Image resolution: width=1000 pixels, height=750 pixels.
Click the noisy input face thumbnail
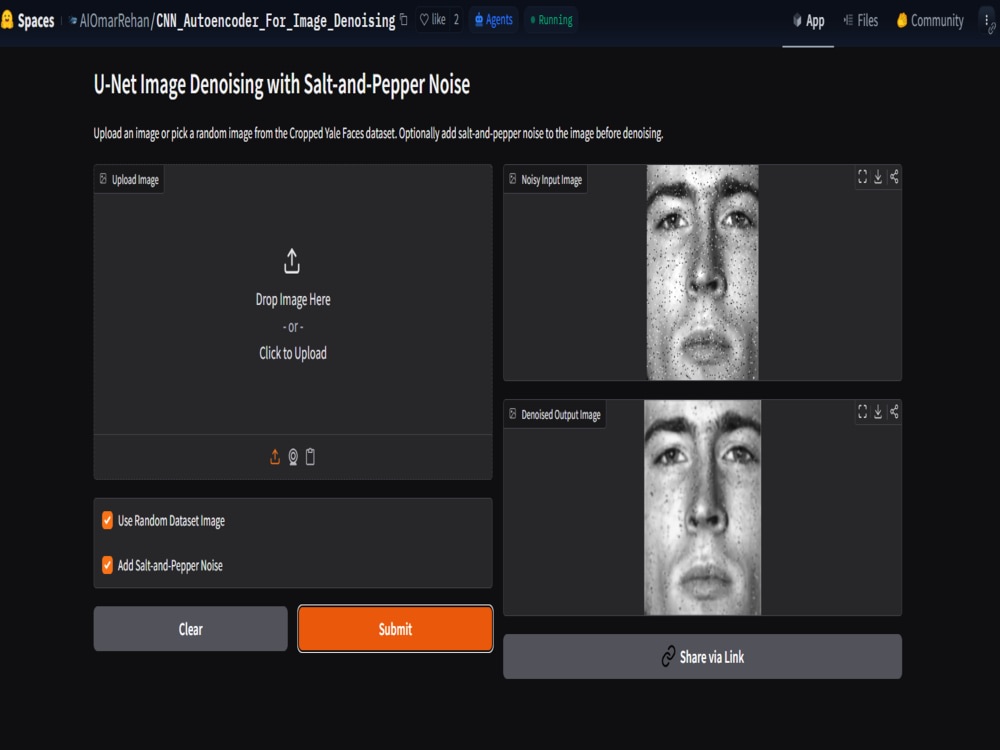pos(702,272)
